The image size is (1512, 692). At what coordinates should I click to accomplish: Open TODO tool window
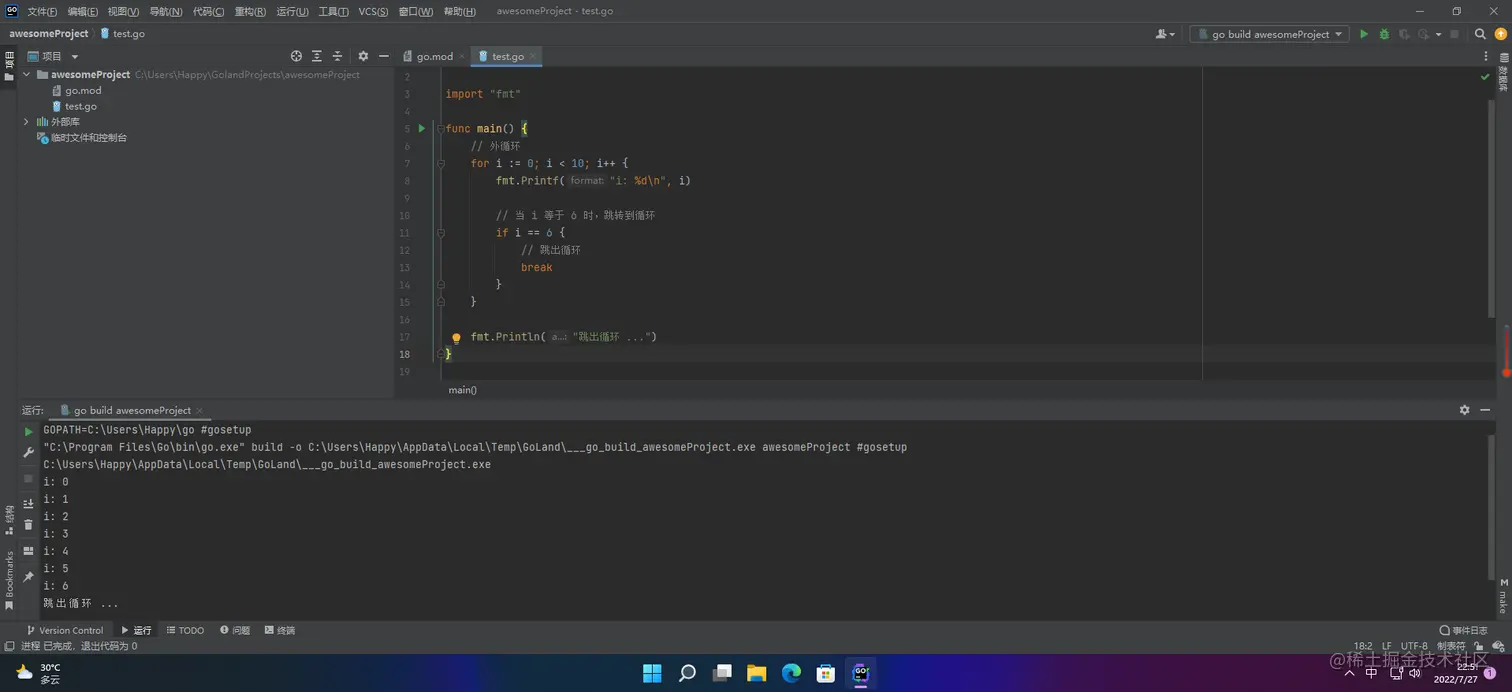click(x=185, y=630)
